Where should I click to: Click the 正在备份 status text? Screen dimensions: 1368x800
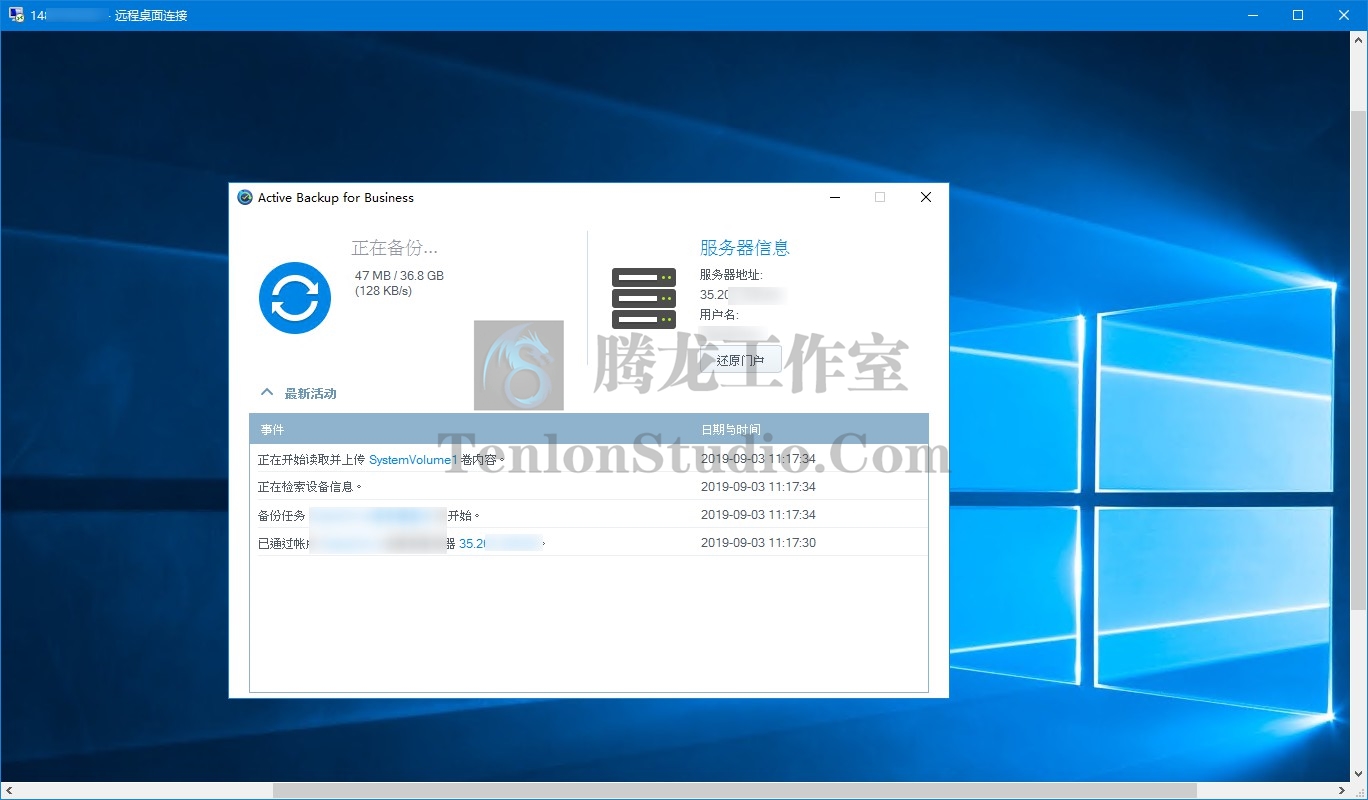[x=394, y=248]
